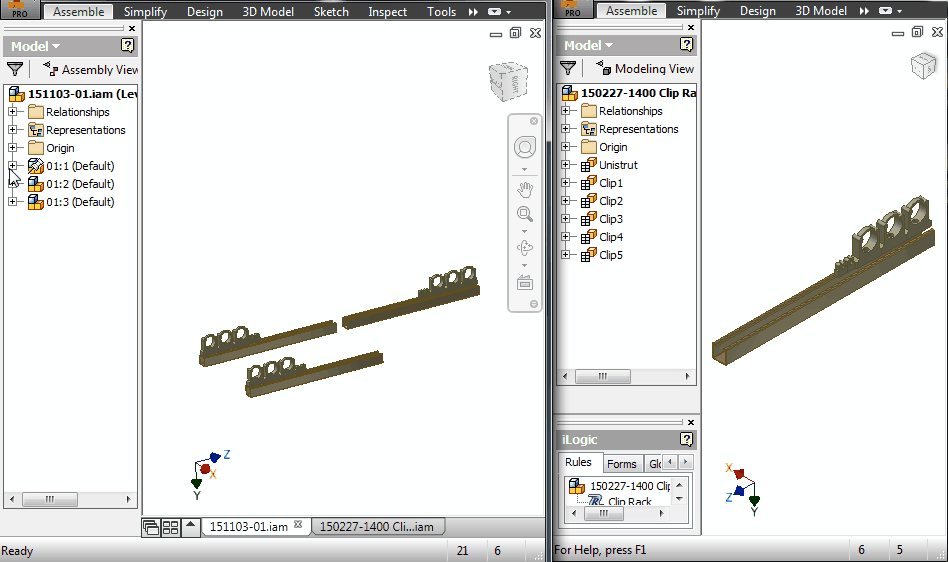
Task: Show more ribbon tabs in right window
Action: click(864, 11)
